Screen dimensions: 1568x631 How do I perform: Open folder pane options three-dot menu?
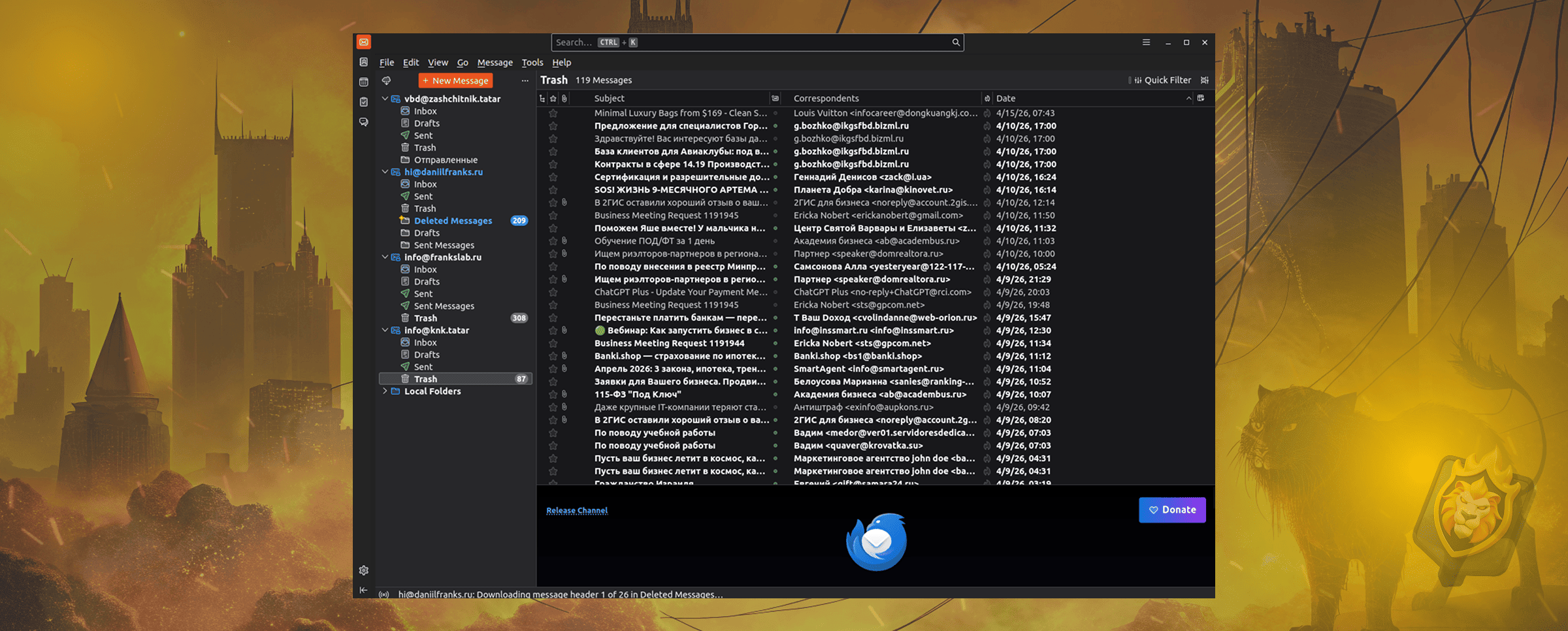525,80
